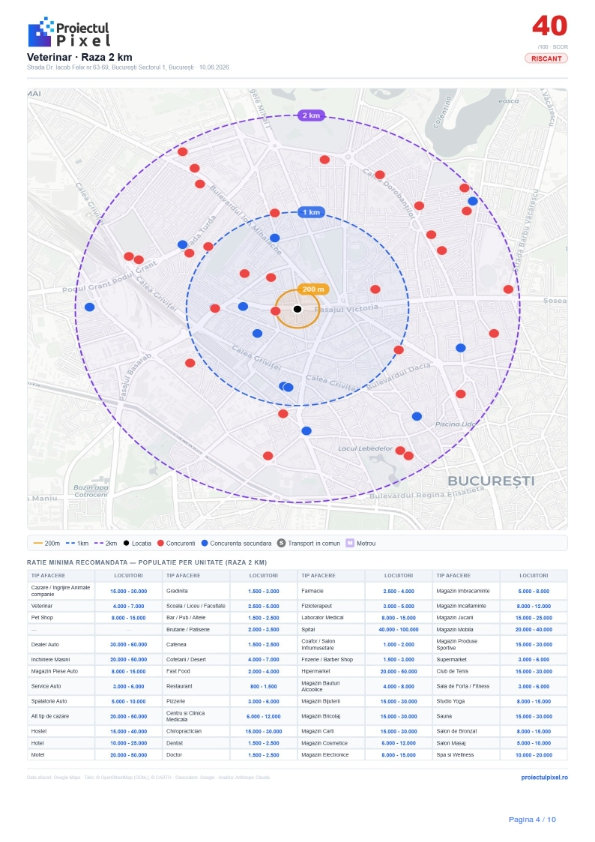Viewport: 595px width, 842px height.
Task: Click the Proiectul Pixel logo
Action: (69, 32)
